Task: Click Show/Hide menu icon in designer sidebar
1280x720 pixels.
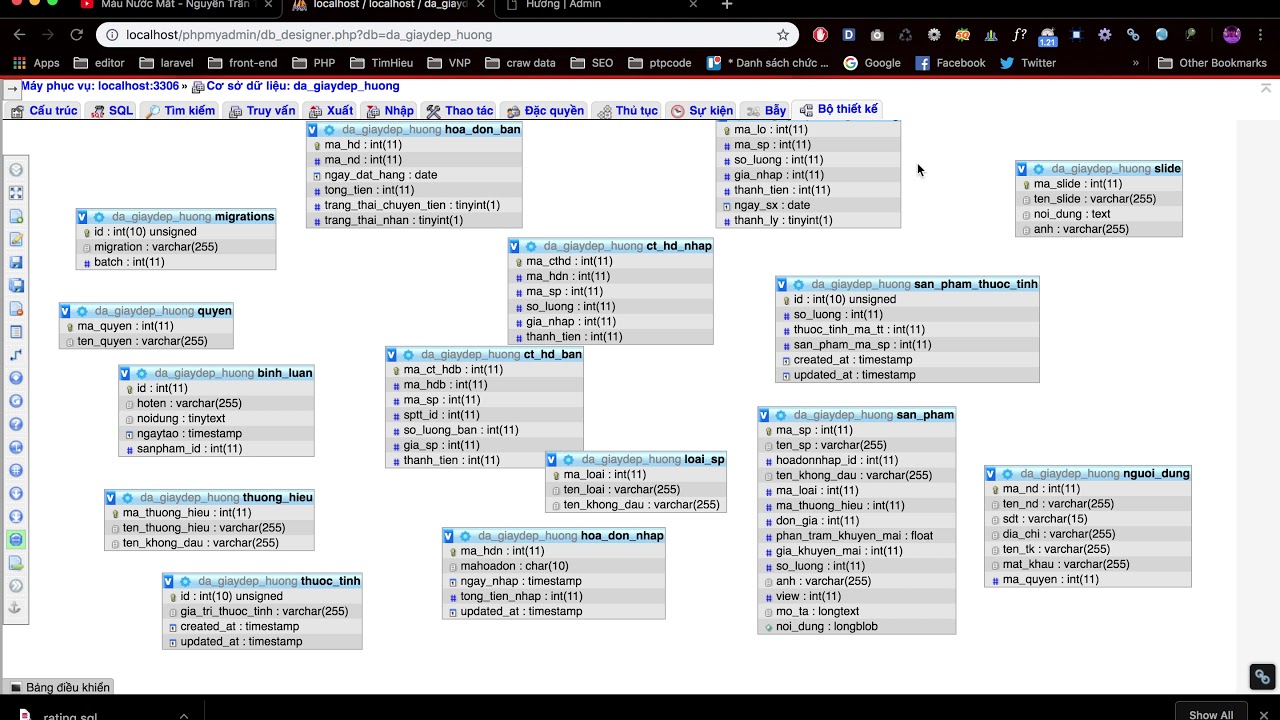Action: (x=16, y=170)
